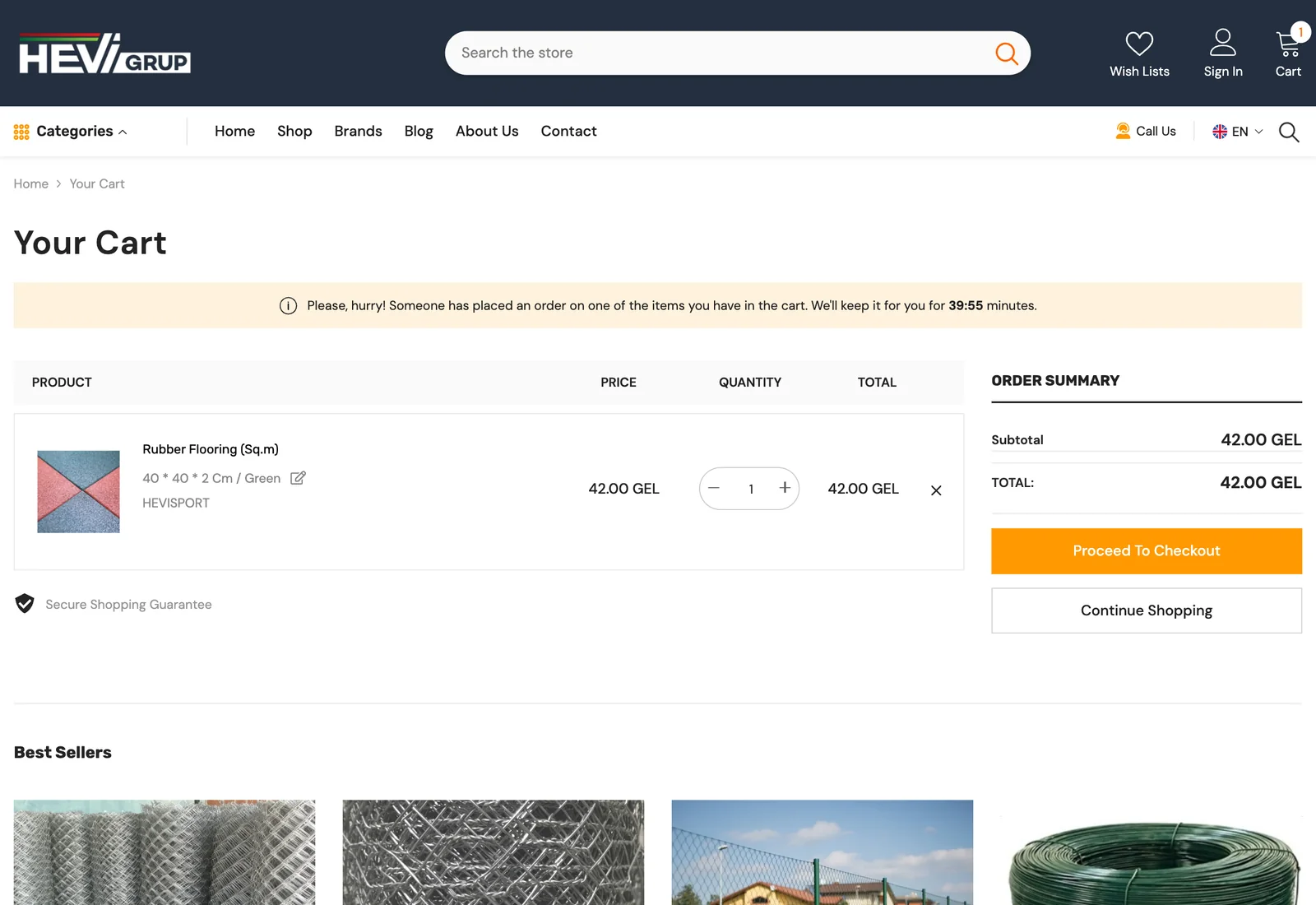Click the Best Sellers heading
This screenshot has width=1316, height=905.
[x=63, y=752]
